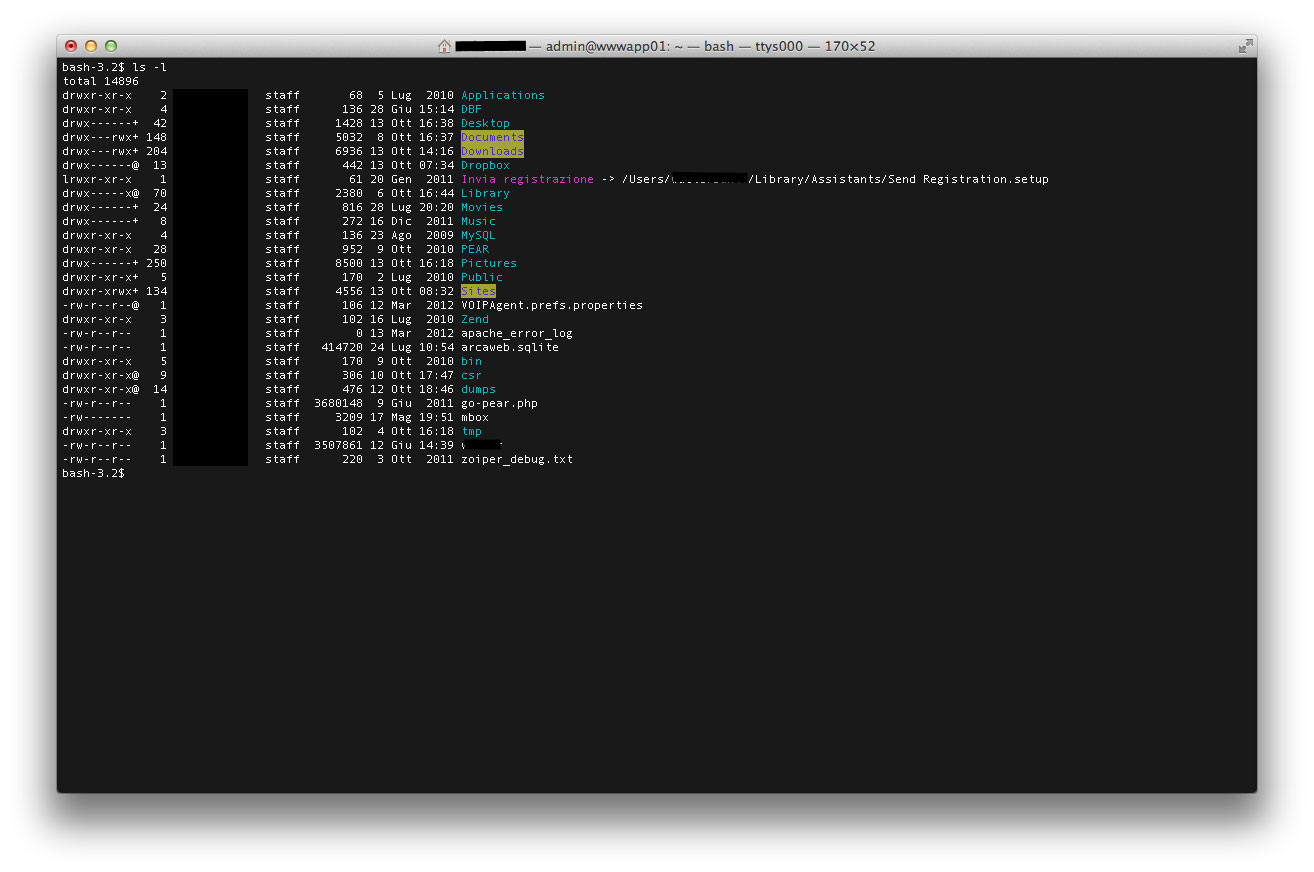Click the mbox file name
This screenshot has width=1314, height=872.
pos(475,417)
